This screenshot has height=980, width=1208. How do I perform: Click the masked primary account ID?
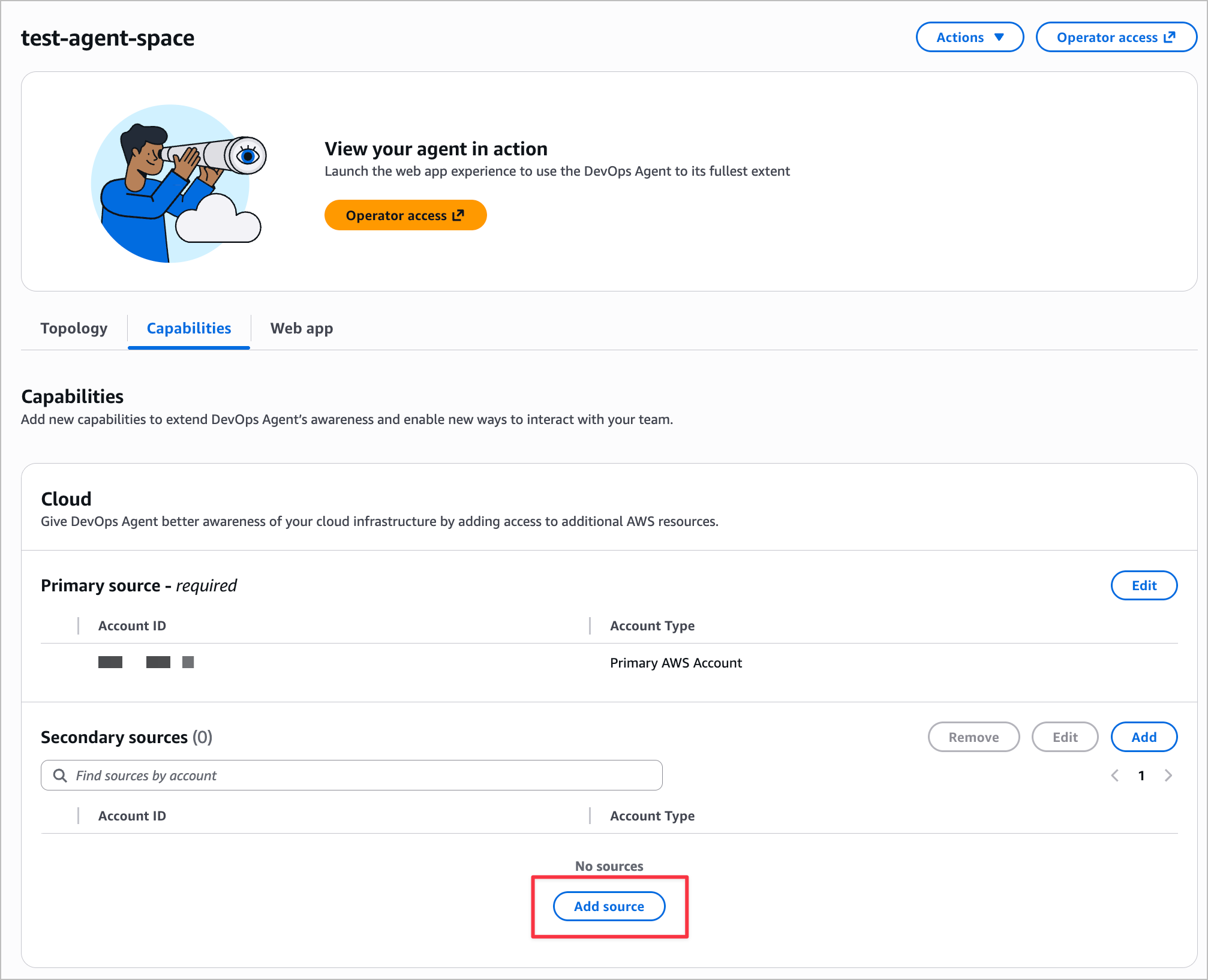(146, 662)
